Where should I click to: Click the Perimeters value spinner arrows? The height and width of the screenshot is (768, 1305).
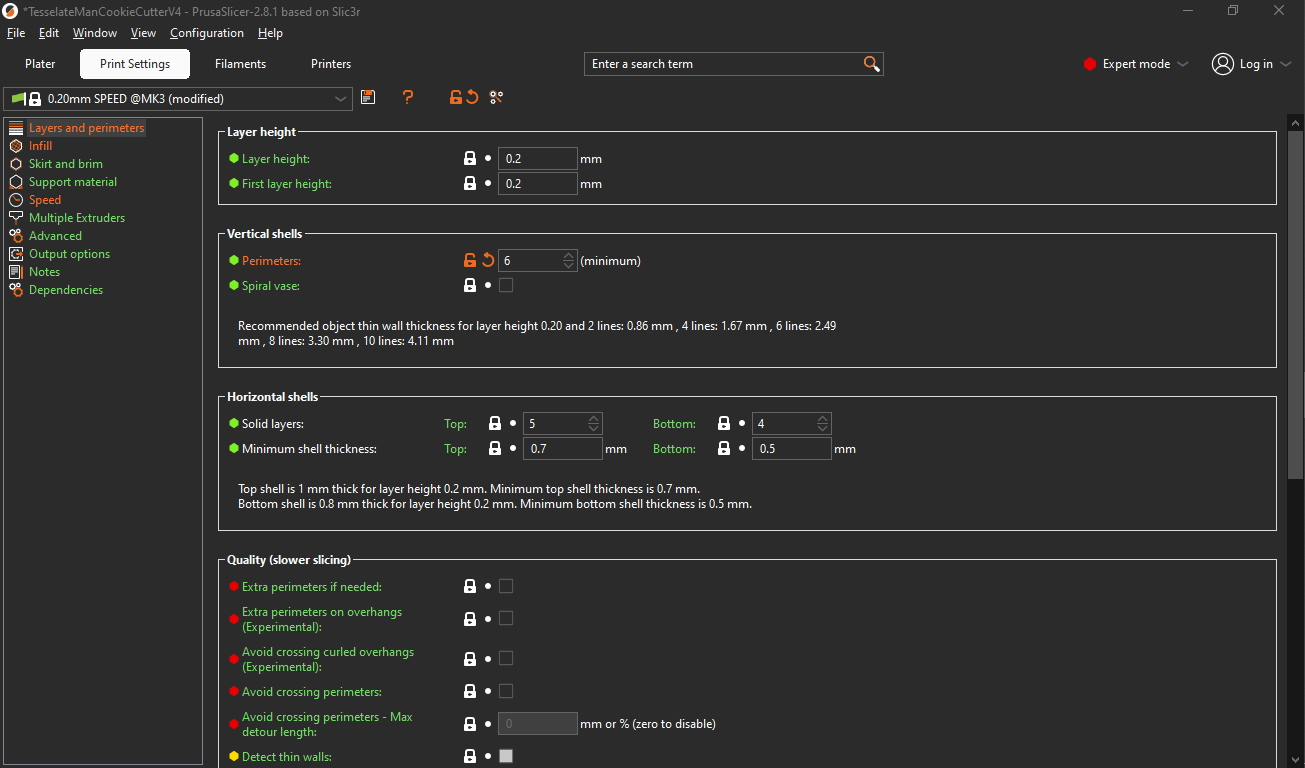569,260
